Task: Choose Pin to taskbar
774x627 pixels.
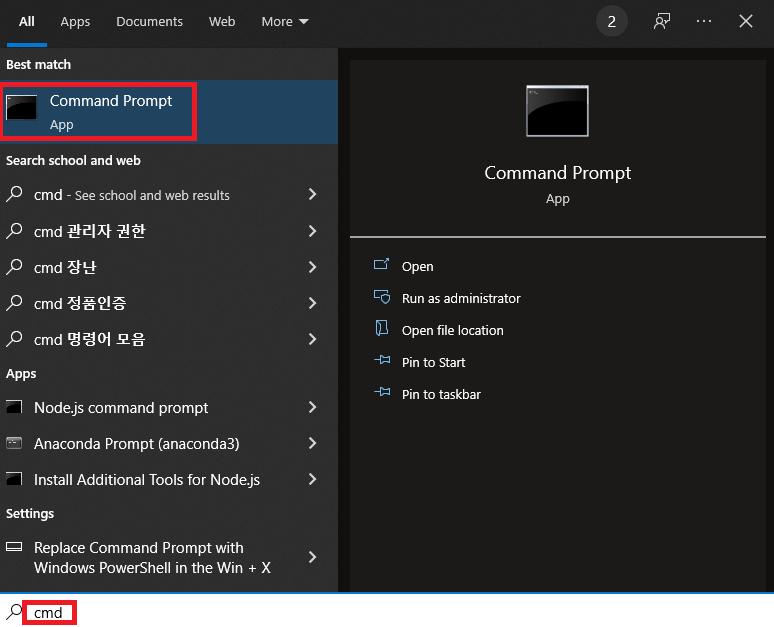Action: pos(441,394)
